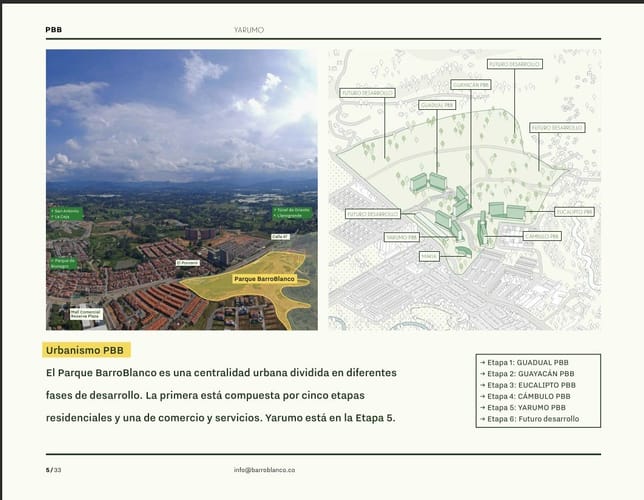Image resolution: width=644 pixels, height=500 pixels.
Task: Click the GUAYACÁN PBB map label
Action: click(x=471, y=85)
